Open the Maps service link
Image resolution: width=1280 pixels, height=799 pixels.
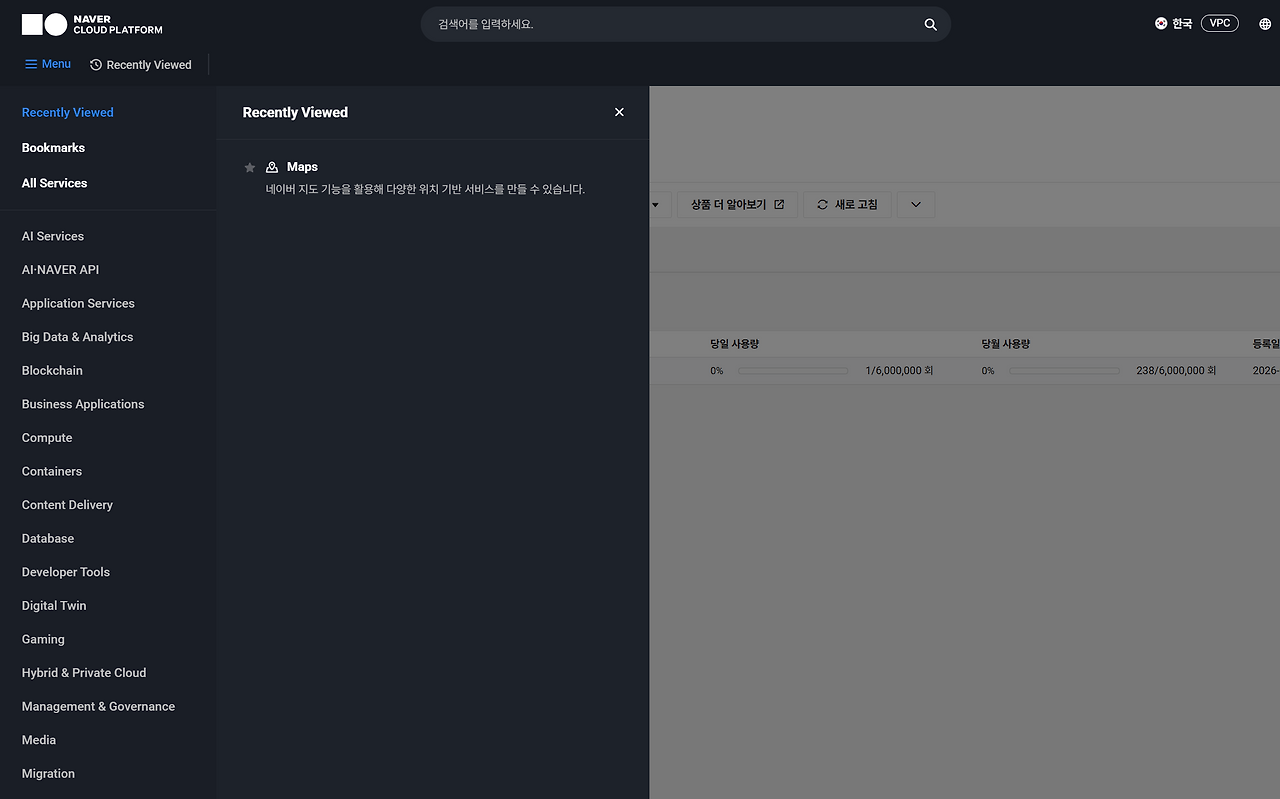pyautogui.click(x=302, y=167)
